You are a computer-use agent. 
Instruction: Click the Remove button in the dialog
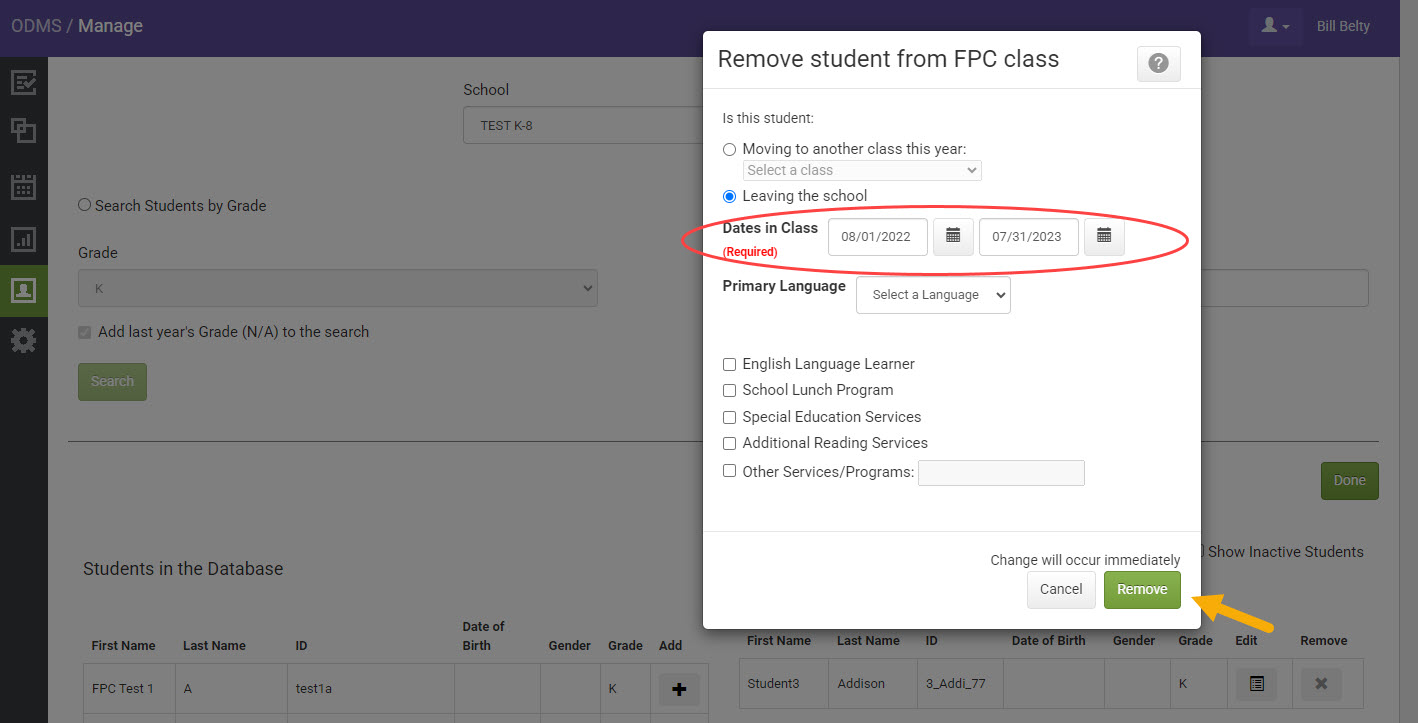click(x=1142, y=589)
